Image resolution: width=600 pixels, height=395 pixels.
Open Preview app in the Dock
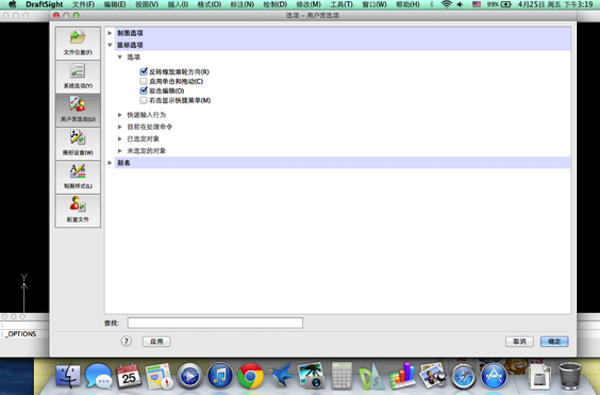click(432, 376)
